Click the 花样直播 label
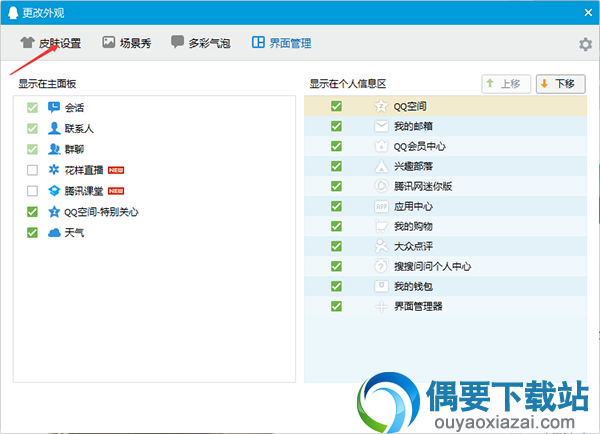Screen dimensions: 600x434 tap(84, 170)
